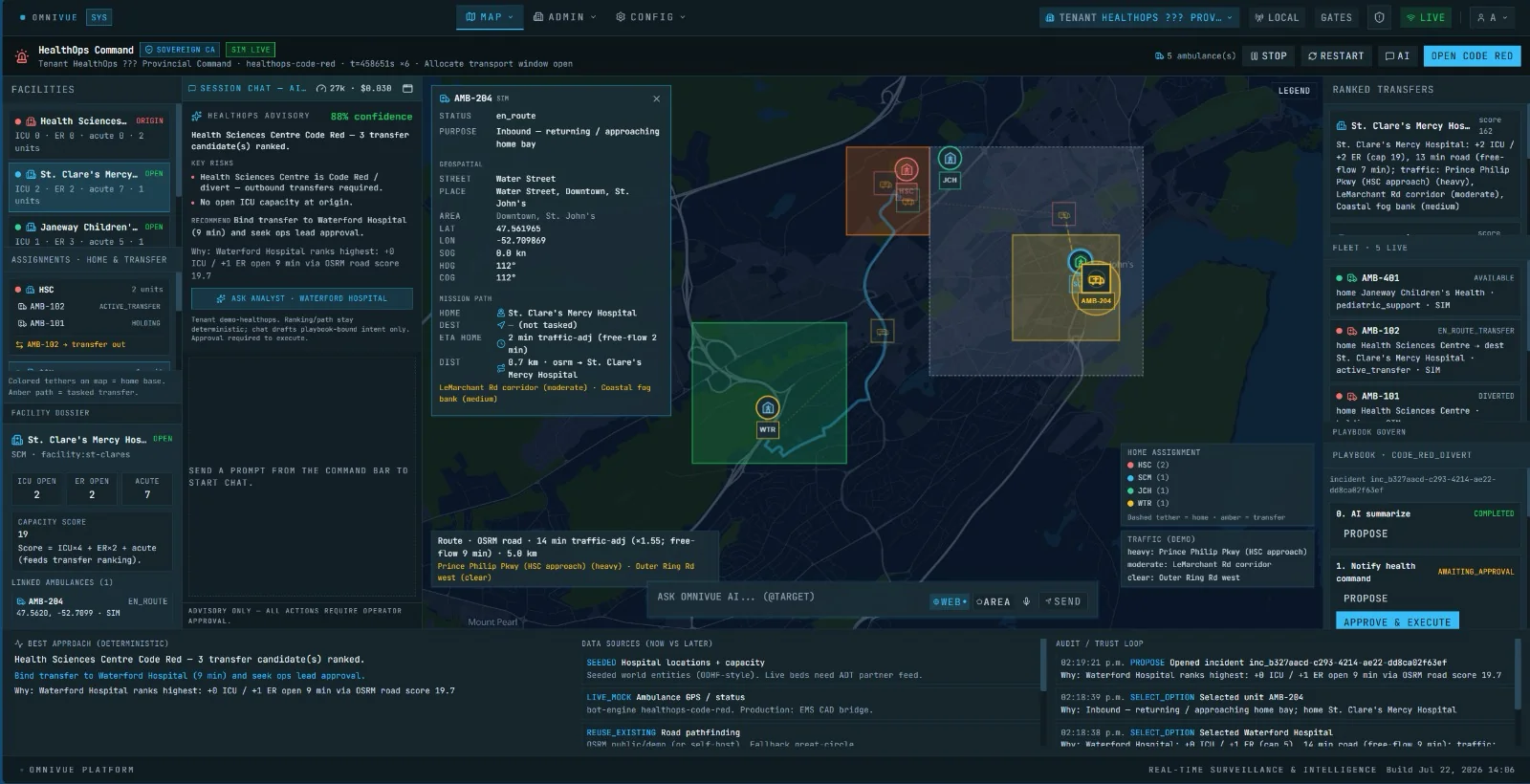1530x784 pixels.
Task: Click the ambulance marker northeast of the green zone
Action: point(882,332)
